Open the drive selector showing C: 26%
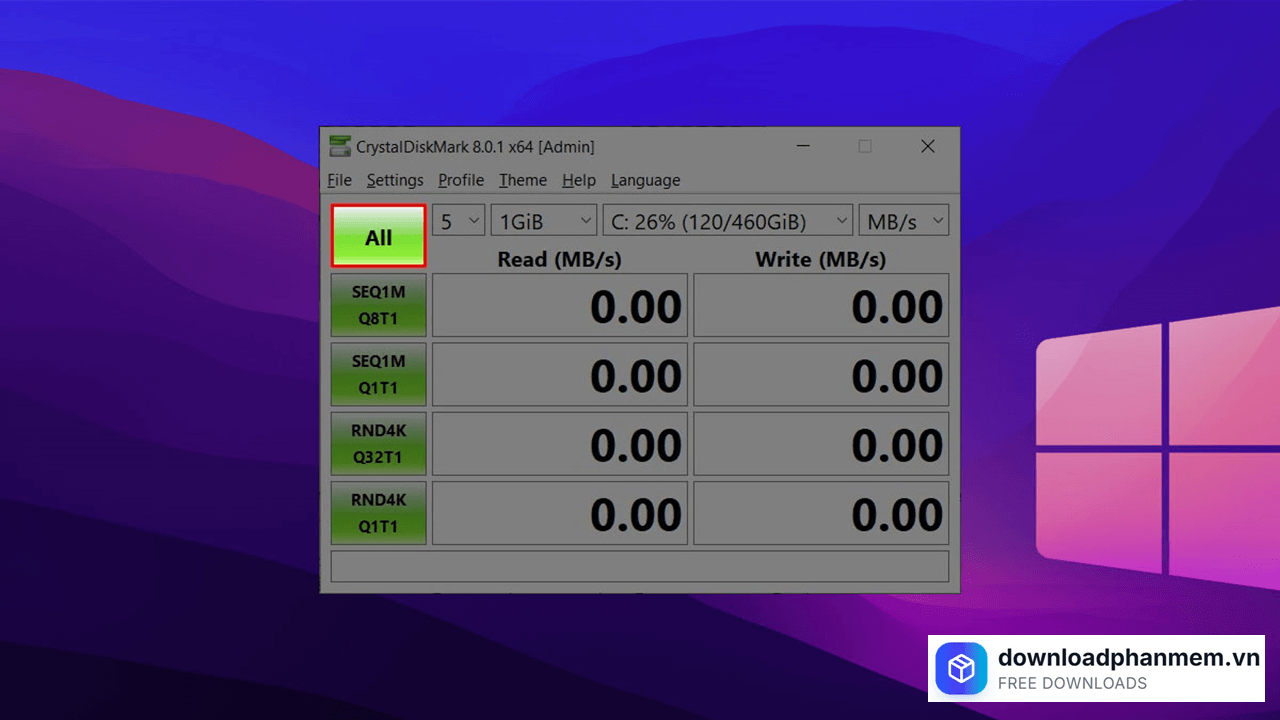 [727, 221]
